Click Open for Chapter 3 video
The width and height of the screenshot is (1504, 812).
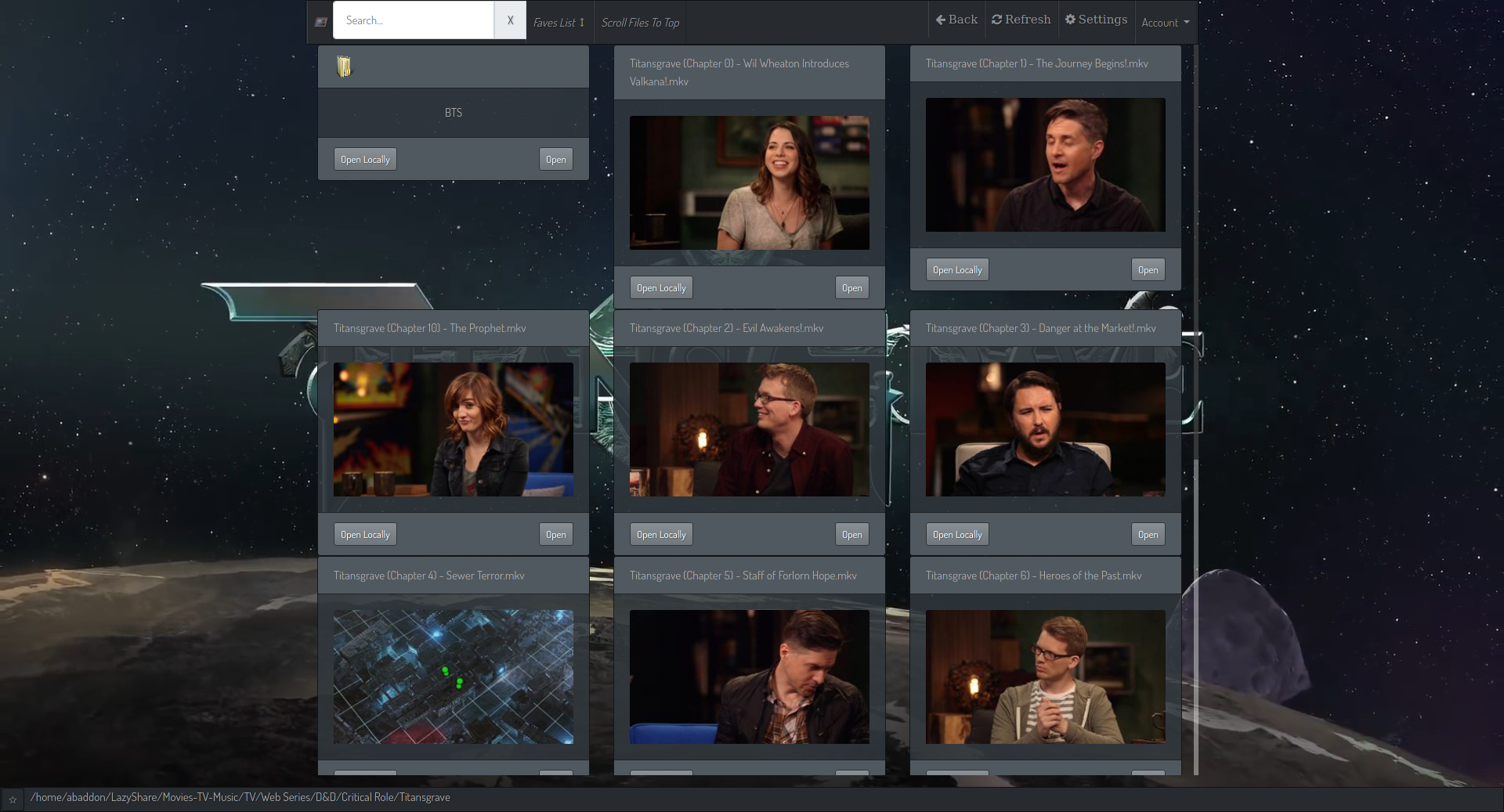(1148, 534)
